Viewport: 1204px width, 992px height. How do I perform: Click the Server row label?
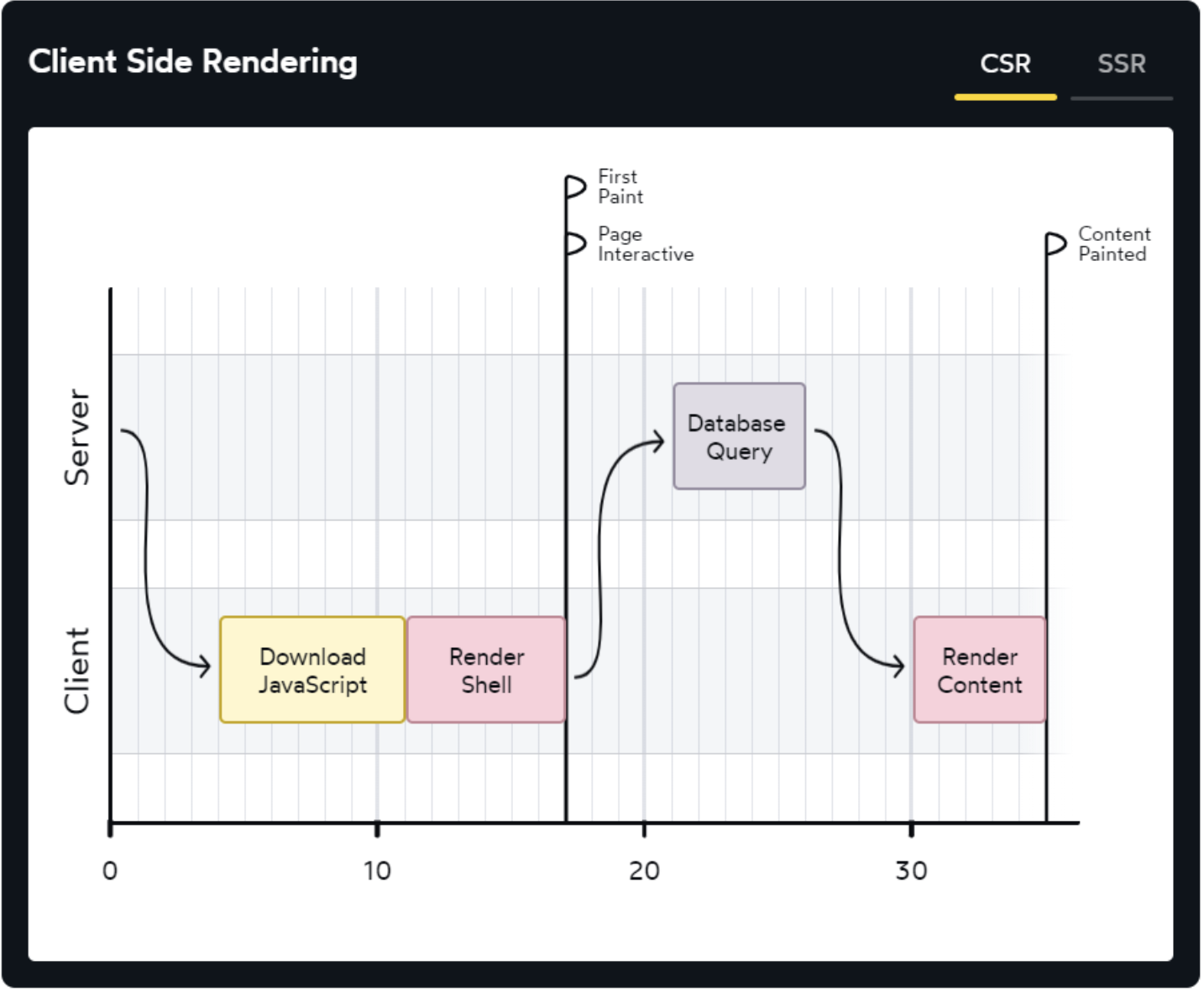coord(77,438)
